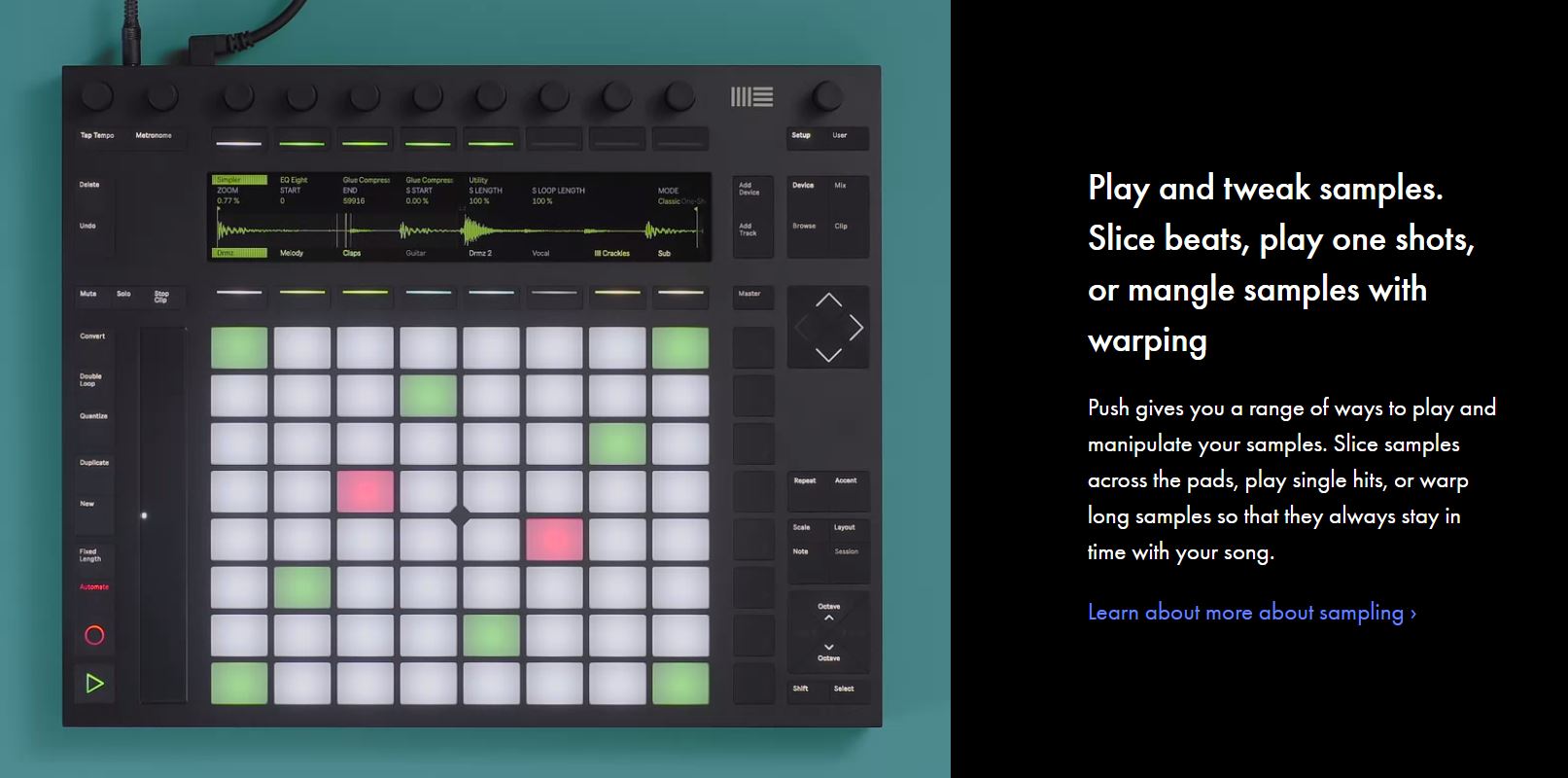1568x778 pixels.
Task: Select the Melody track label
Action: tap(292, 253)
